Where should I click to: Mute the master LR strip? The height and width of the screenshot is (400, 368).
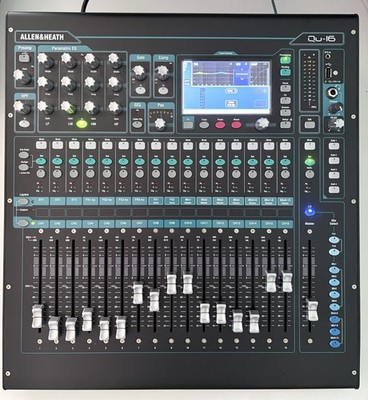click(310, 145)
